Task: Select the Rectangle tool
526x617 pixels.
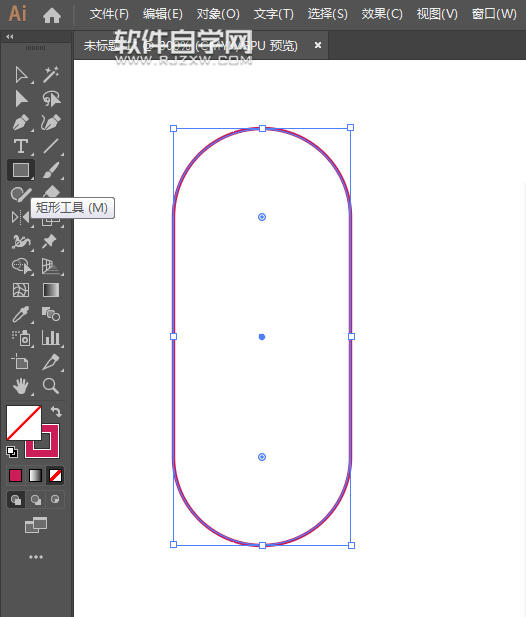Action: 21,170
